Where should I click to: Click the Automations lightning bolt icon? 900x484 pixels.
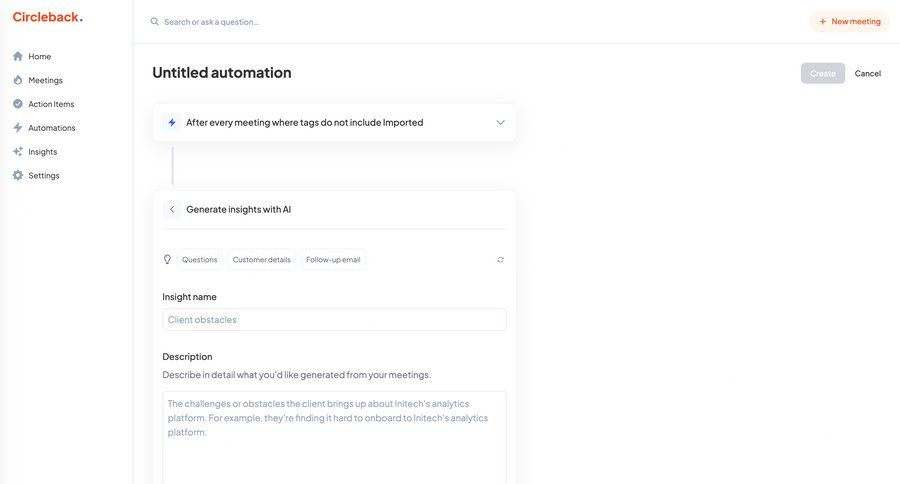coord(18,128)
